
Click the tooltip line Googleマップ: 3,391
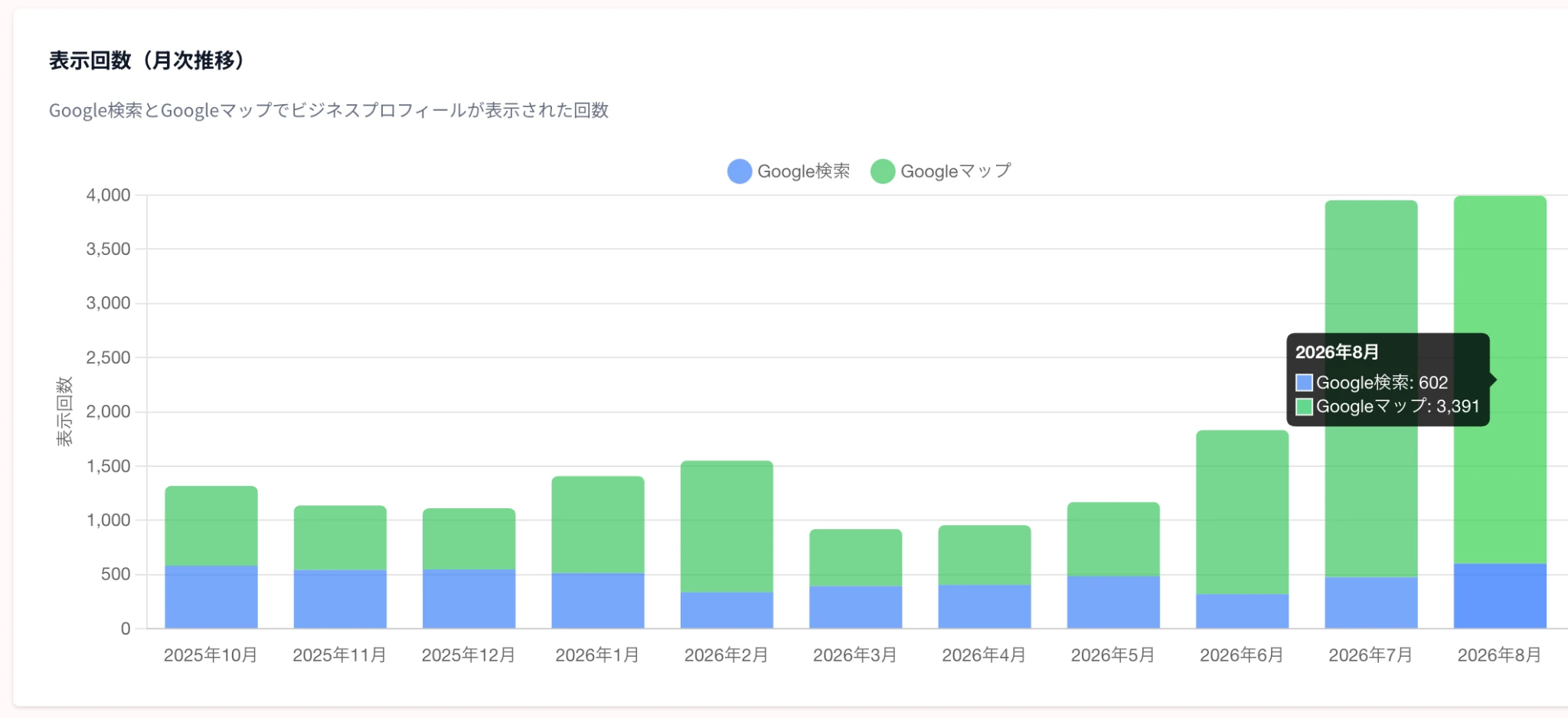point(1388,406)
